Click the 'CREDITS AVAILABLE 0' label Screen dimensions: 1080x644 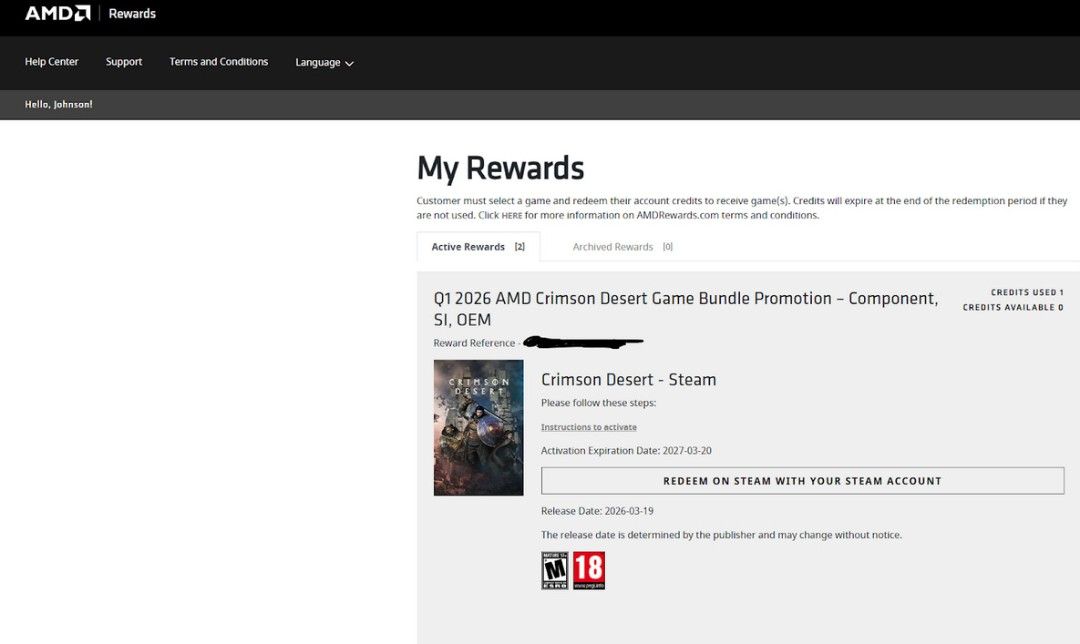pos(1013,308)
